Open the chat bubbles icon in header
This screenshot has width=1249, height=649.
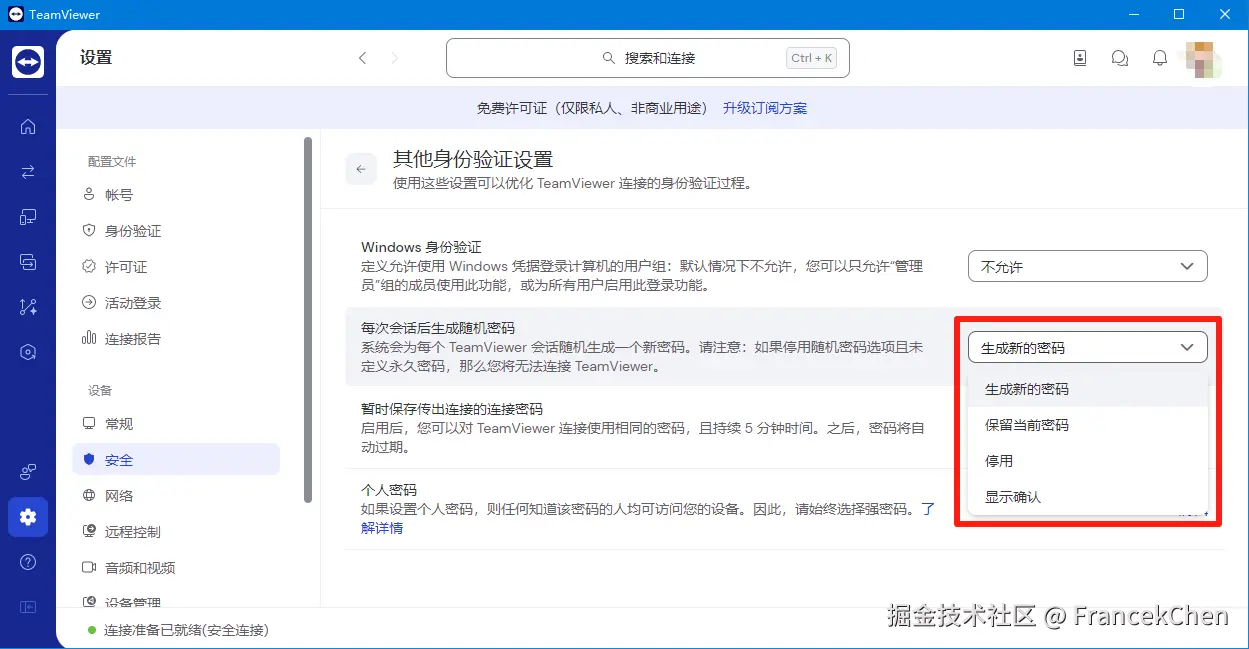1120,58
